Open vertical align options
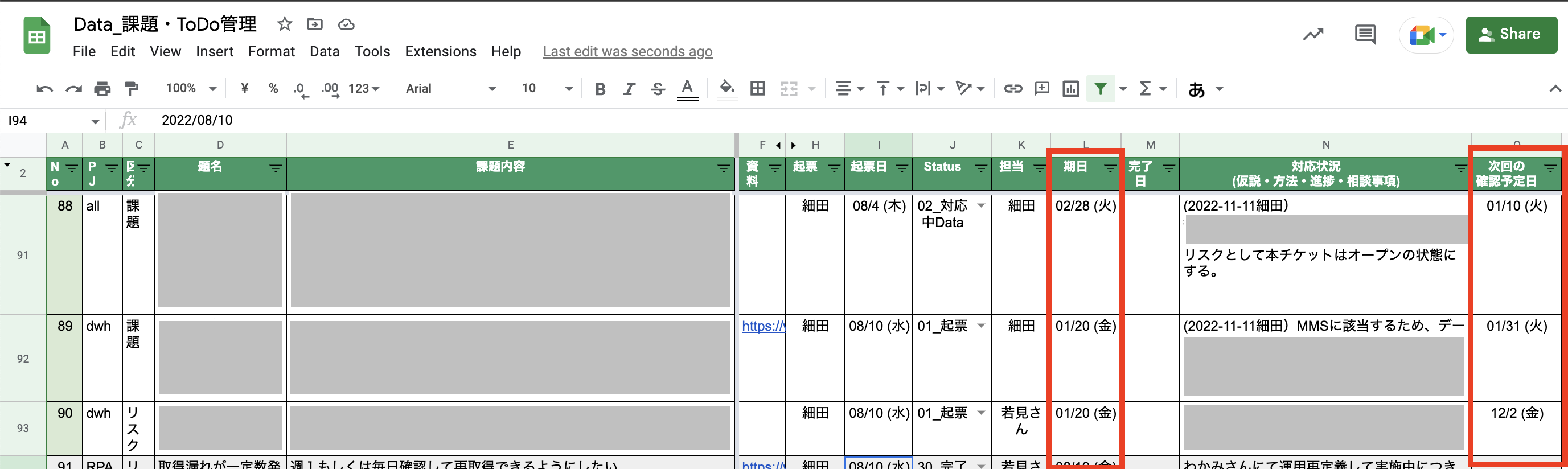This screenshot has height=469, width=1568. pos(890,89)
